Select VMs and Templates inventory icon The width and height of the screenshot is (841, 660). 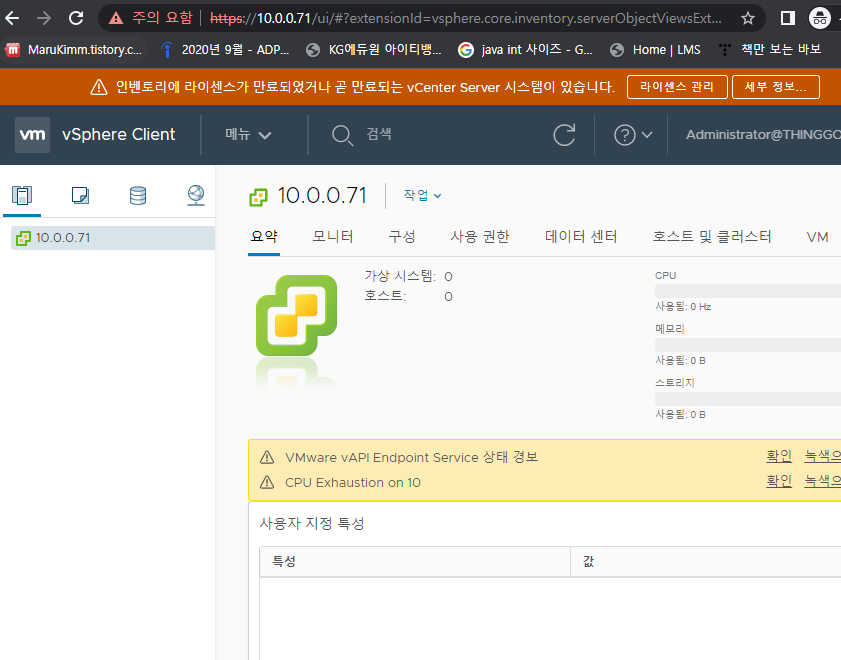[x=80, y=196]
